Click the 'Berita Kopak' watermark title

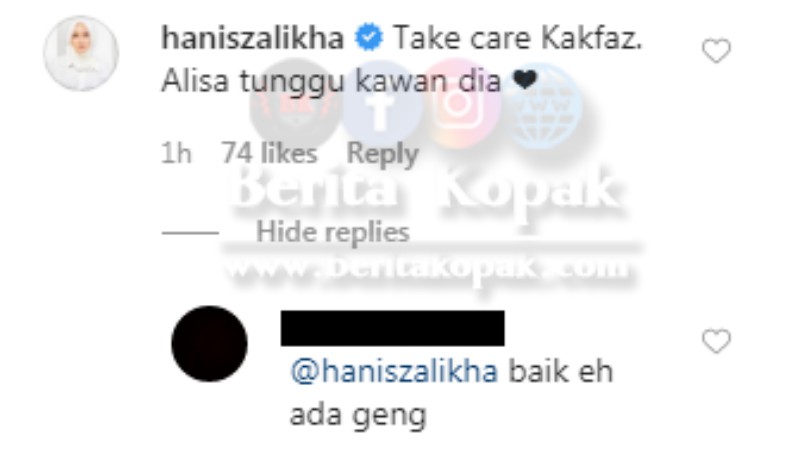(x=424, y=189)
